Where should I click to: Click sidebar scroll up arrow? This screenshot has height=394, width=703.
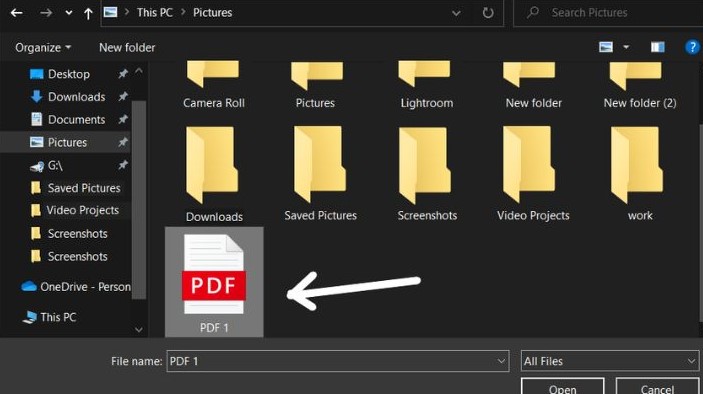(139, 71)
